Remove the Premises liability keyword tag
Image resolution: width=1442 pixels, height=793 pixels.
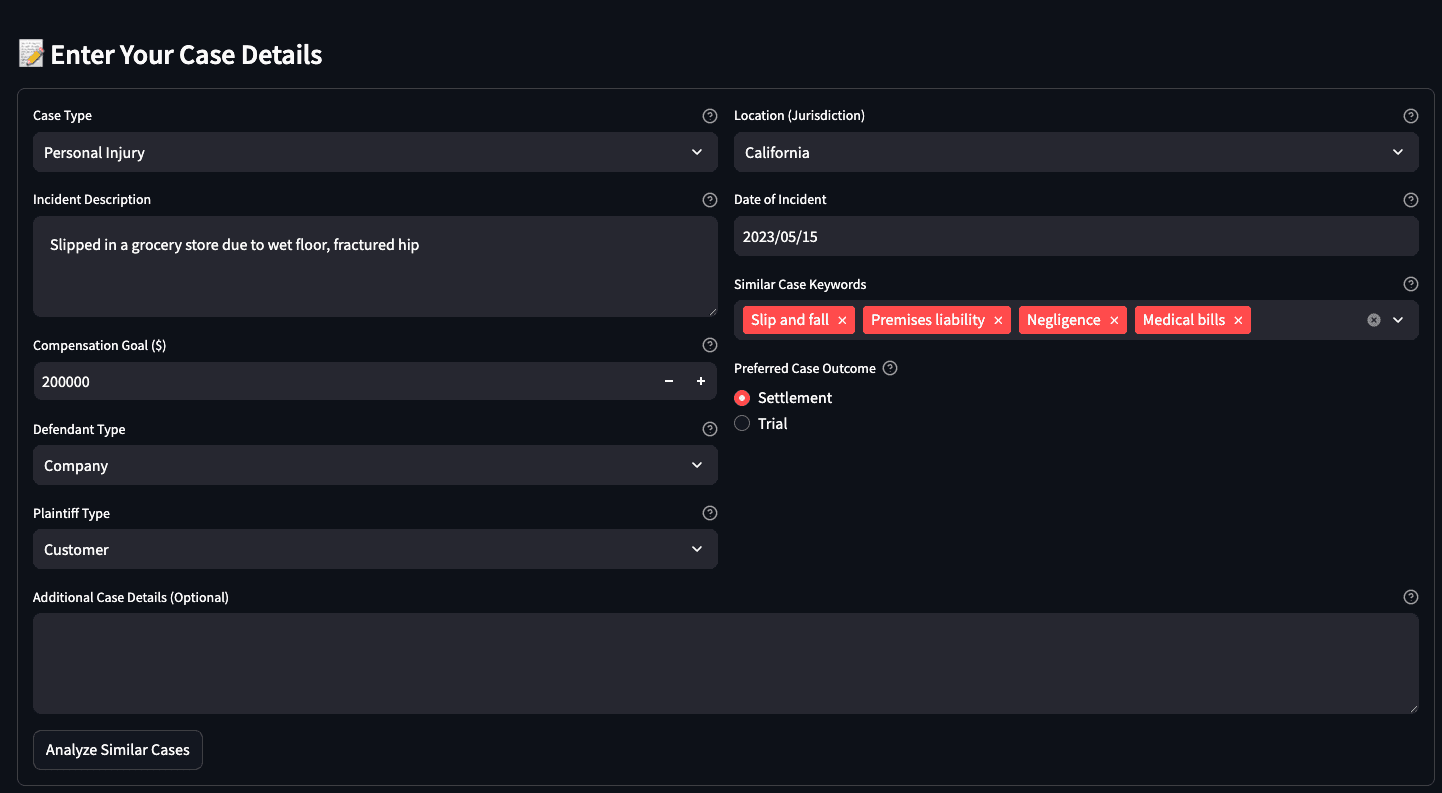[998, 320]
